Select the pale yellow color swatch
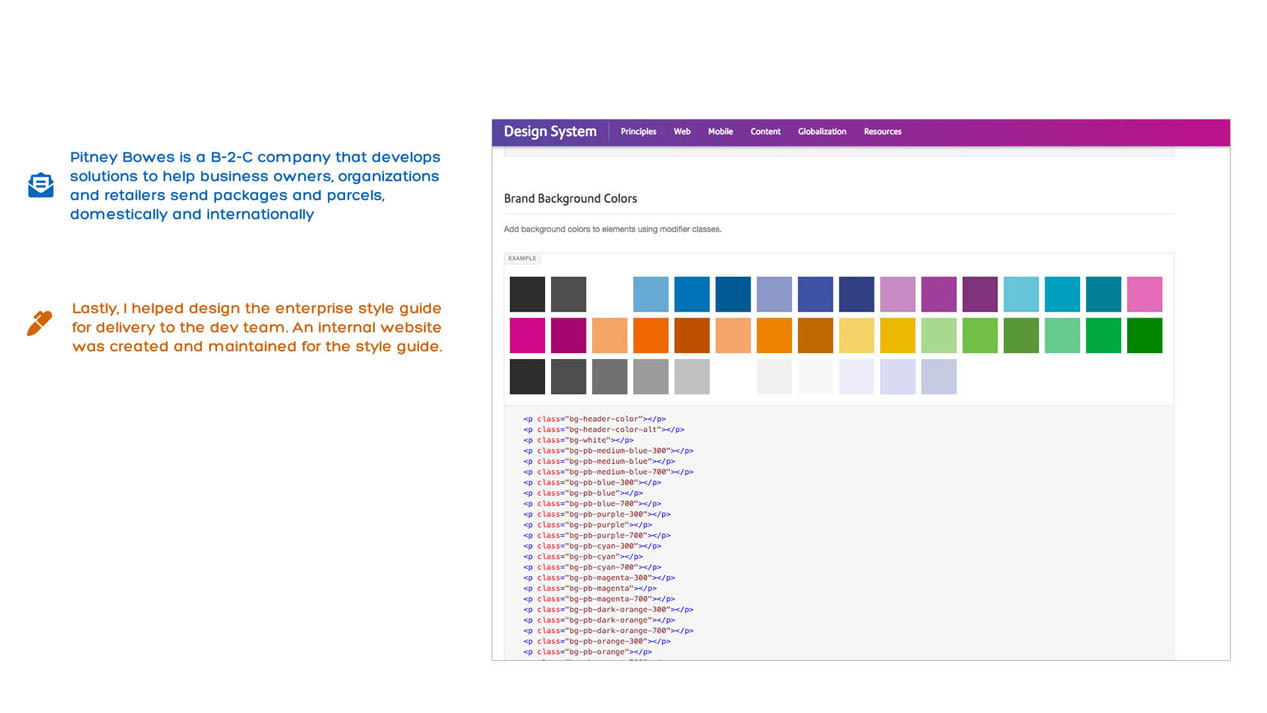Image resolution: width=1267 pixels, height=713 pixels. (x=856, y=336)
